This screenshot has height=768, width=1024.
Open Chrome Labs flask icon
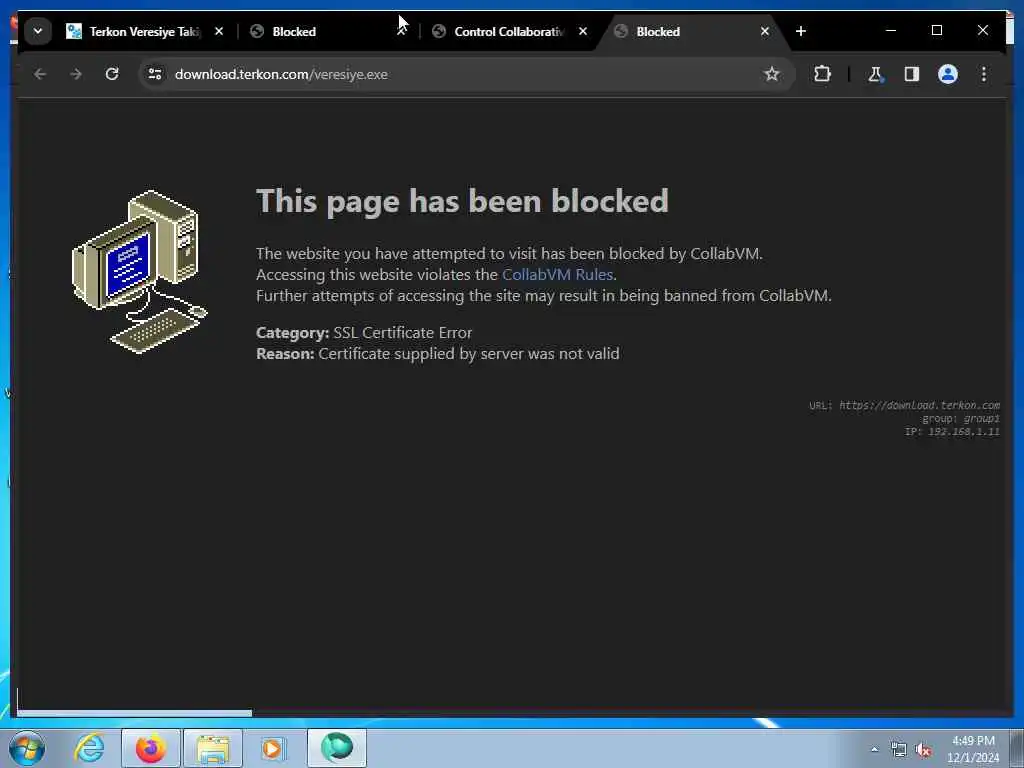pos(875,74)
